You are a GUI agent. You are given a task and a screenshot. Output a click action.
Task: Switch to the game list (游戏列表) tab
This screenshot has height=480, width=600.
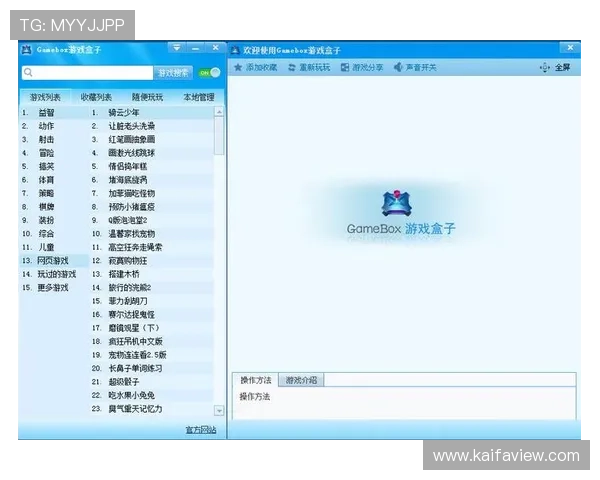pyautogui.click(x=45, y=97)
